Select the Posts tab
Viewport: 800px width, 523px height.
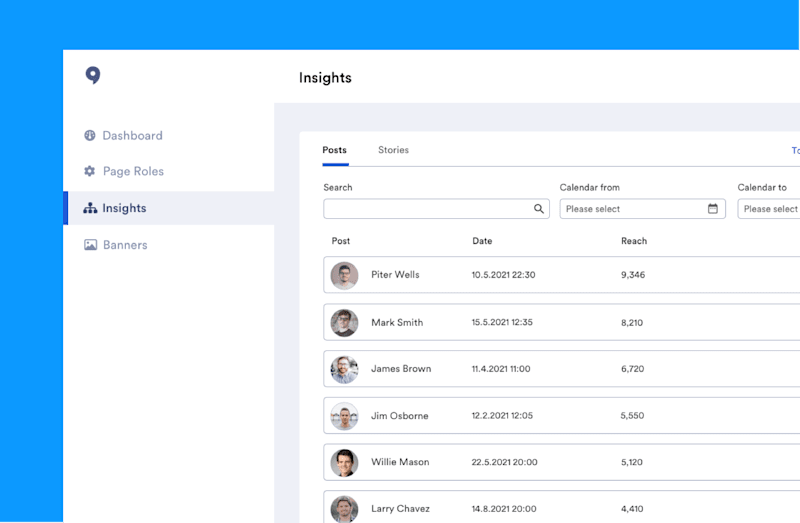click(335, 150)
